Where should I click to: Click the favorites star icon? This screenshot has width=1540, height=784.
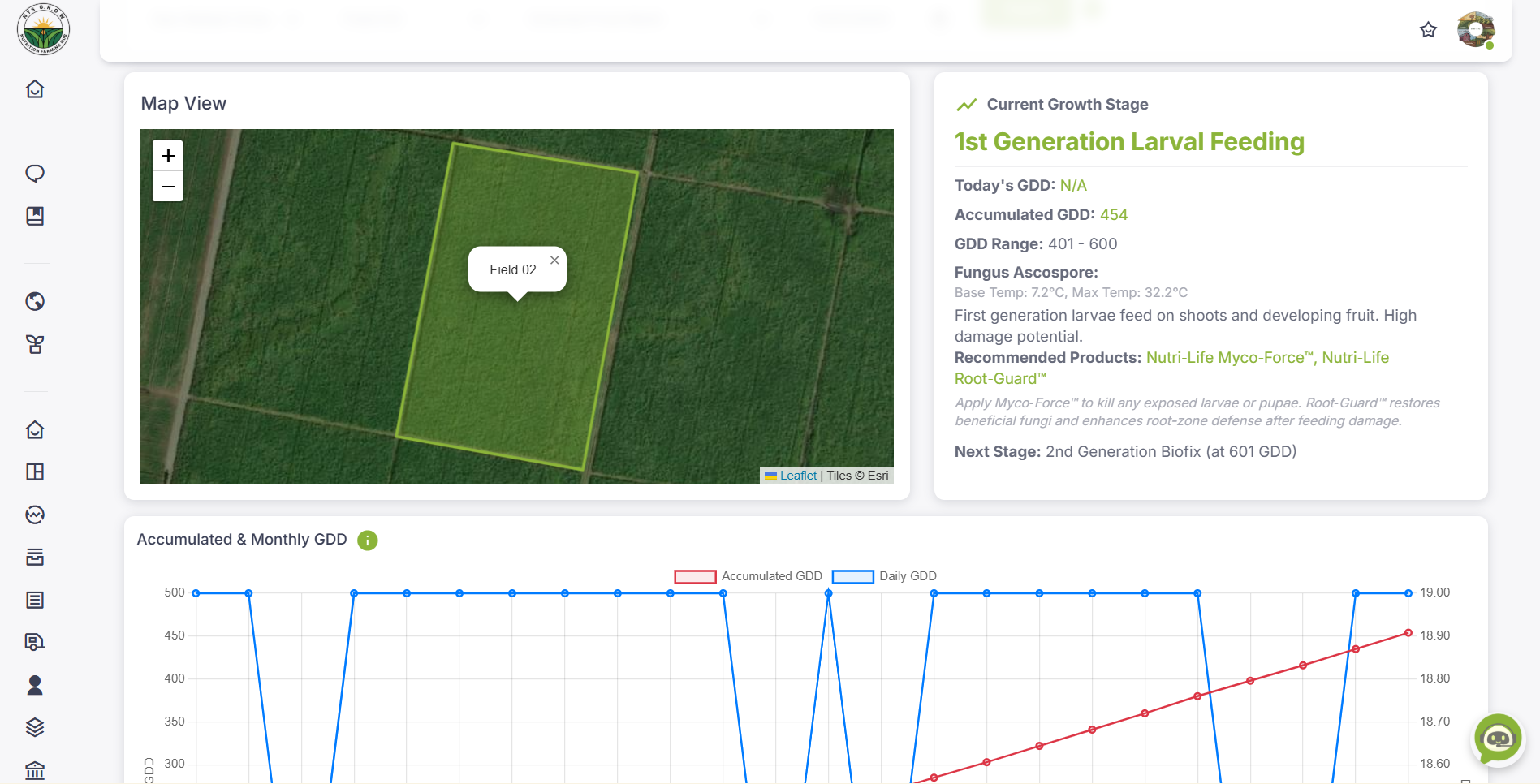pyautogui.click(x=1428, y=30)
